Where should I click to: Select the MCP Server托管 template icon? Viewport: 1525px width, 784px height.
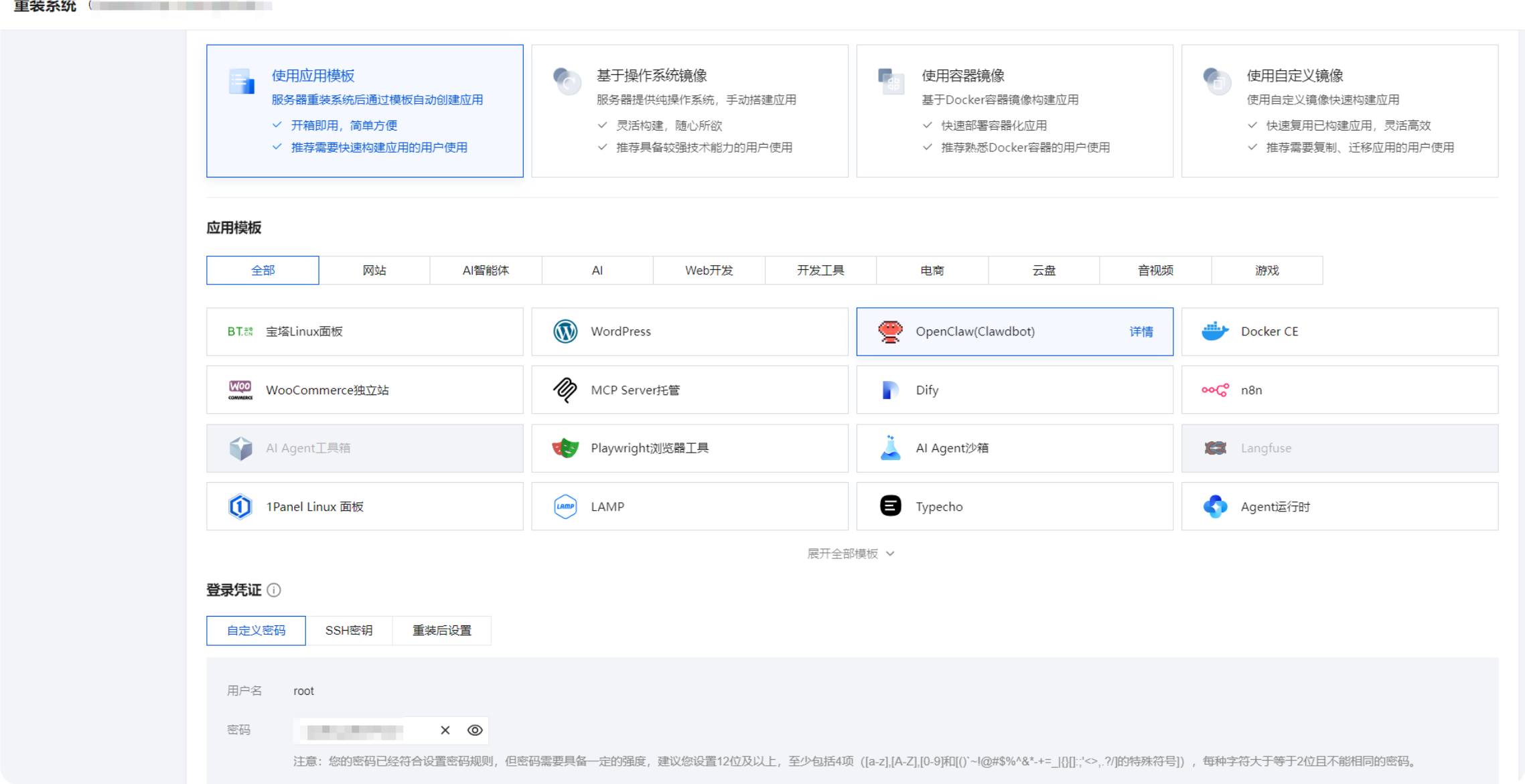[x=565, y=390]
